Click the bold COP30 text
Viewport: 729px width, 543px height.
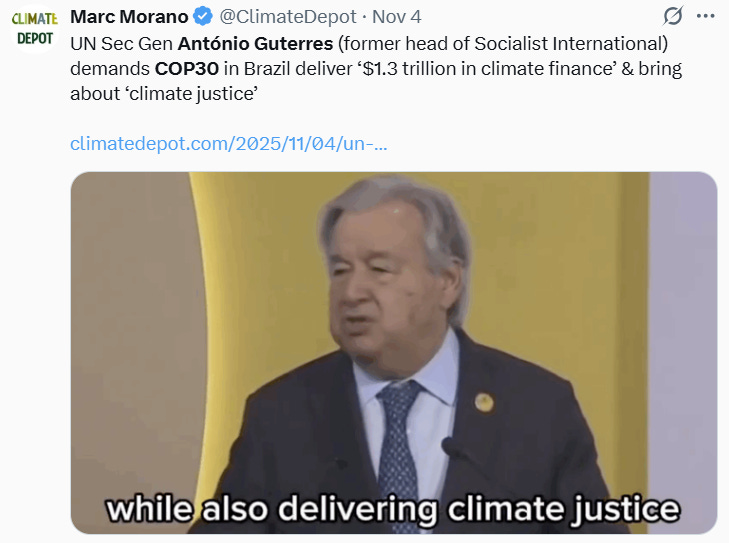186,69
